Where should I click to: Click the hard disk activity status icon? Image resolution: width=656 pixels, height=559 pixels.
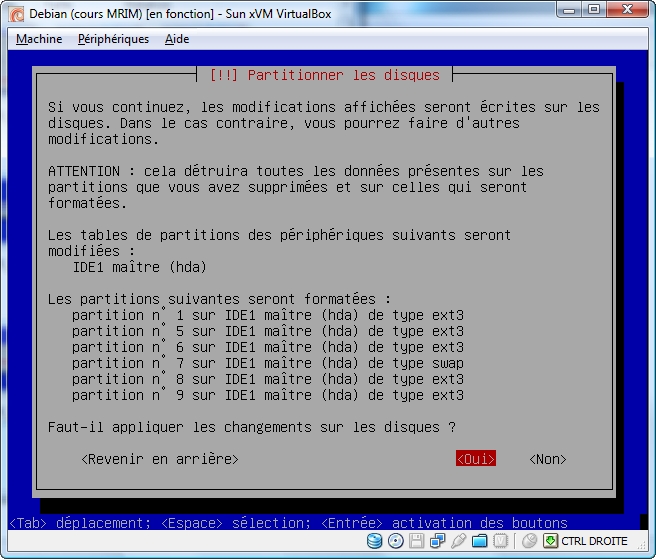tap(374, 541)
